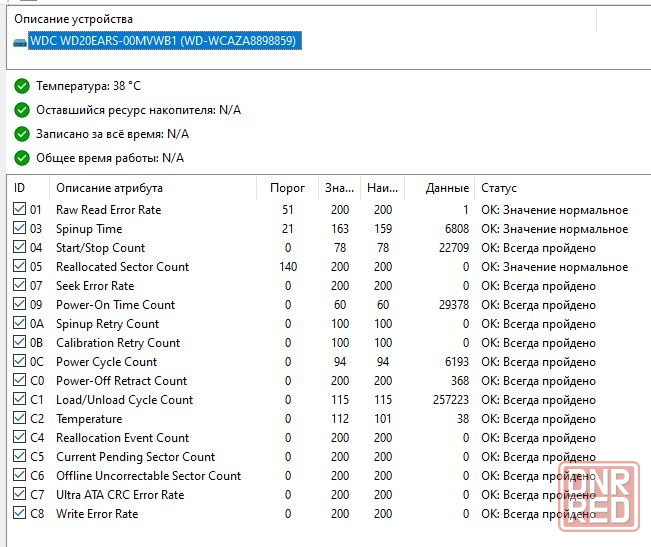The image size is (651, 547).
Task: Toggle the 0A Spinup Retry Count checkbox
Action: tap(20, 323)
